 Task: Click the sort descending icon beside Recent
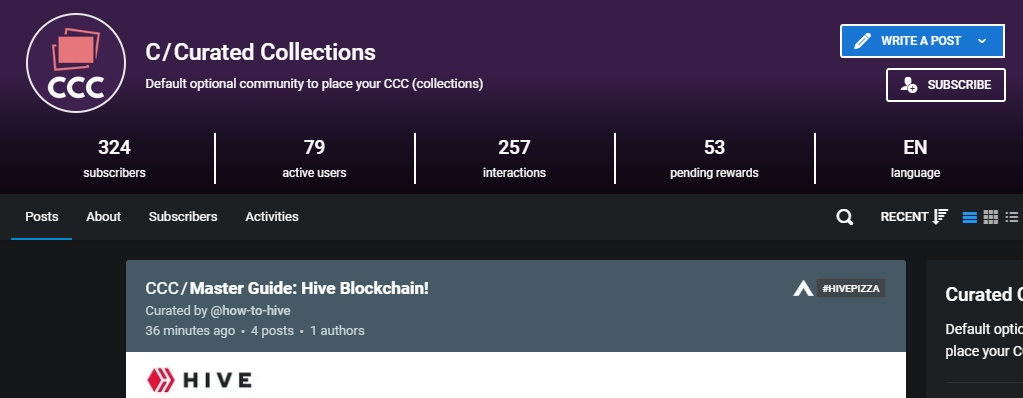pos(940,217)
